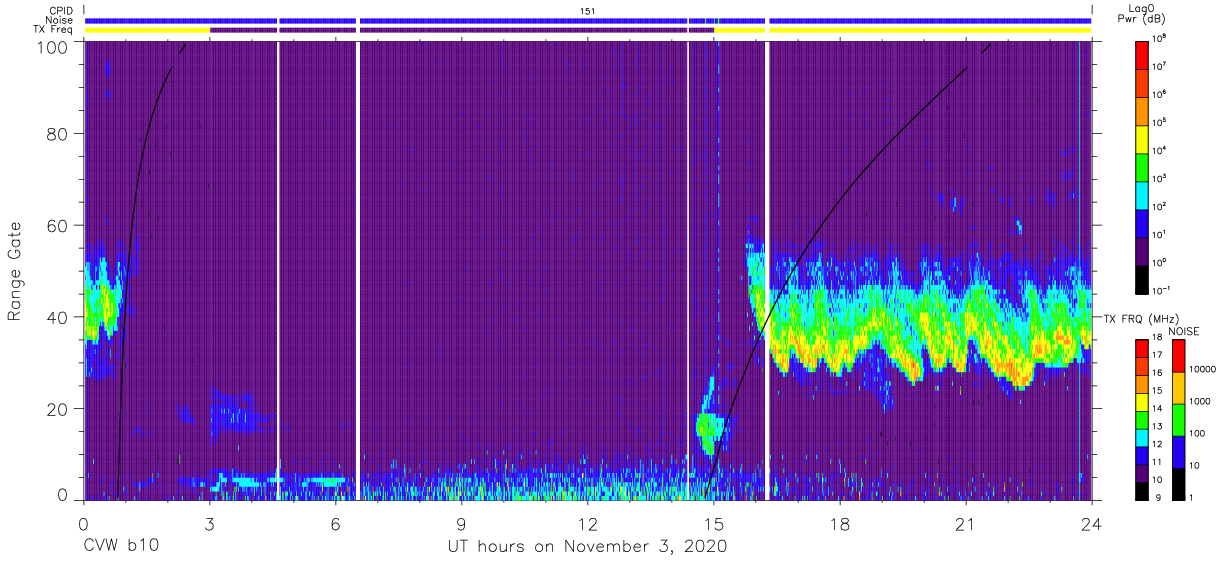Click the '24' tick on the UT hours axis
This screenshot has height=567, width=1228.
click(x=1092, y=523)
